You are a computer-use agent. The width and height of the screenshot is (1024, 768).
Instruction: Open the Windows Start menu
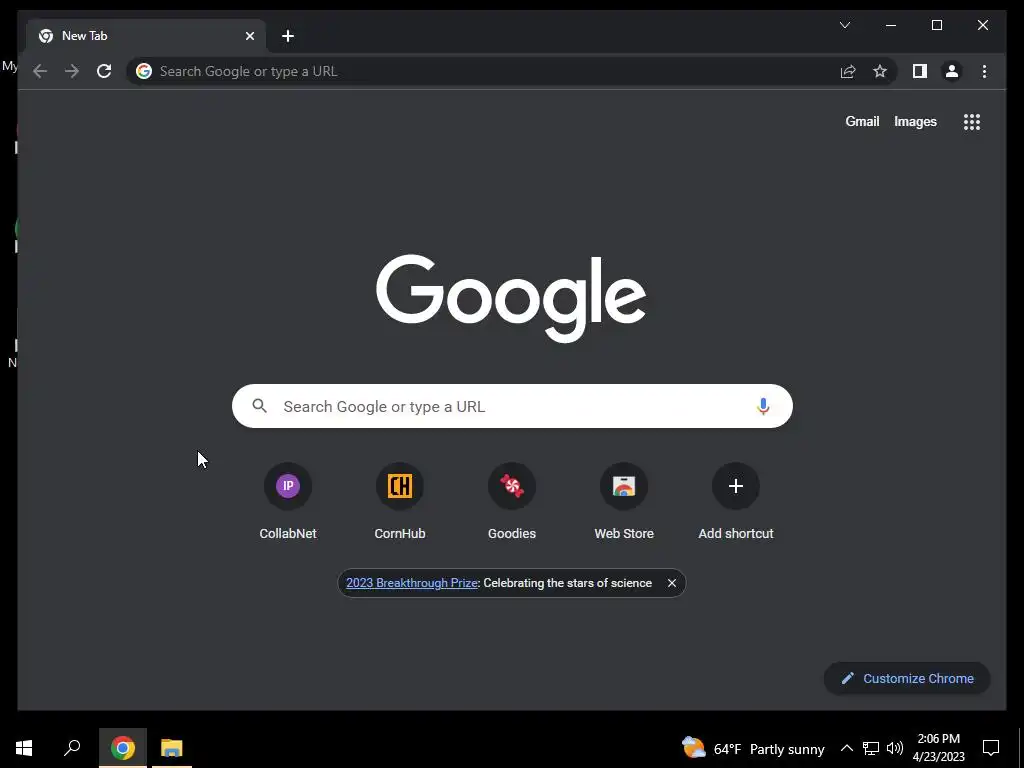[x=24, y=748]
